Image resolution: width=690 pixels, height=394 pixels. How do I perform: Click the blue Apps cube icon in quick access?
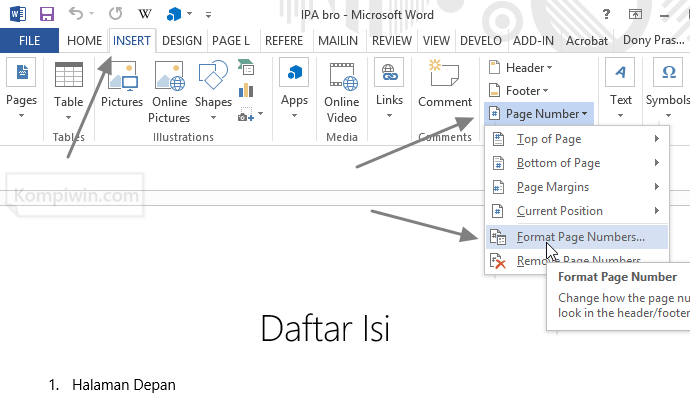(174, 15)
